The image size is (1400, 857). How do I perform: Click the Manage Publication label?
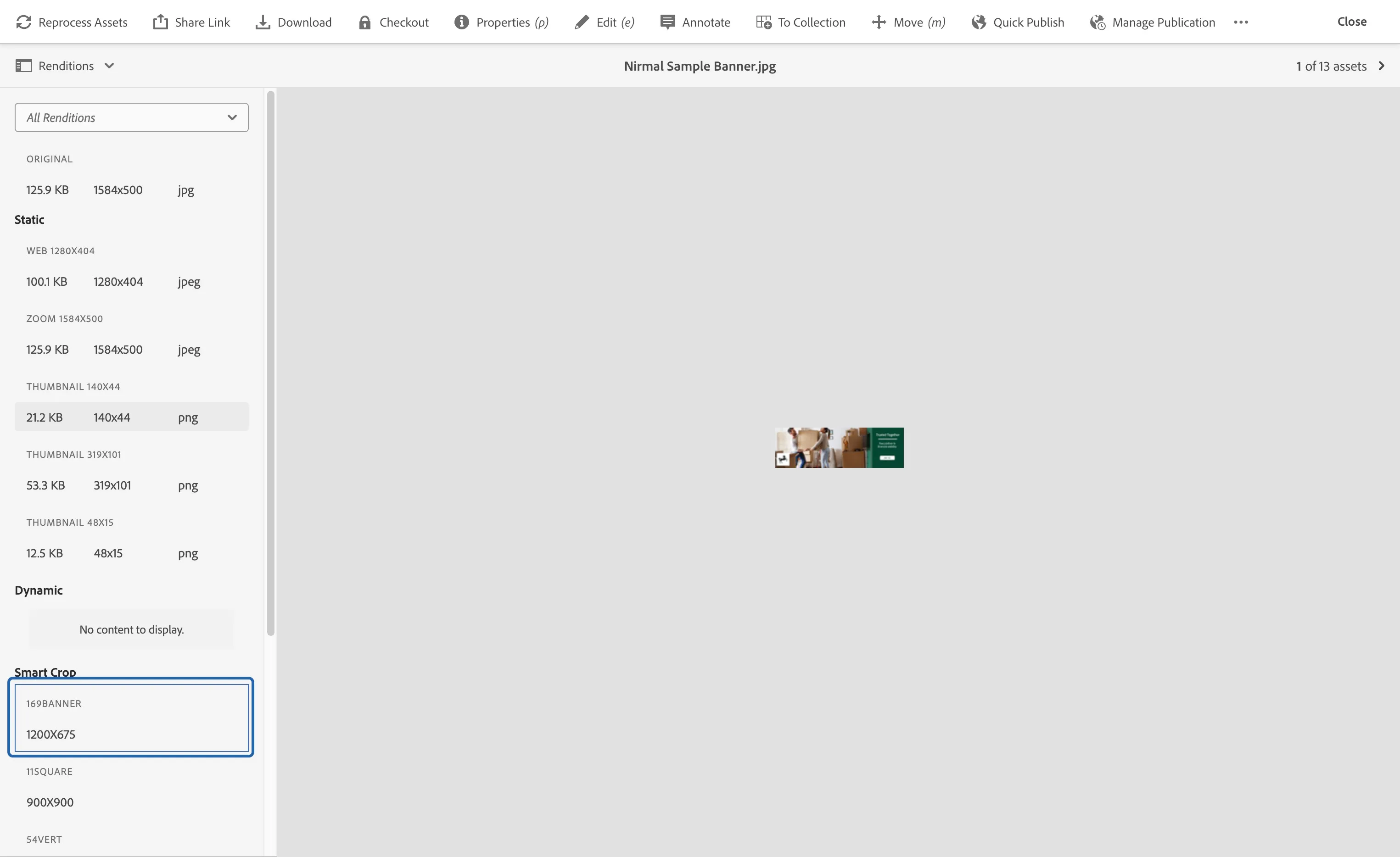point(1164,22)
